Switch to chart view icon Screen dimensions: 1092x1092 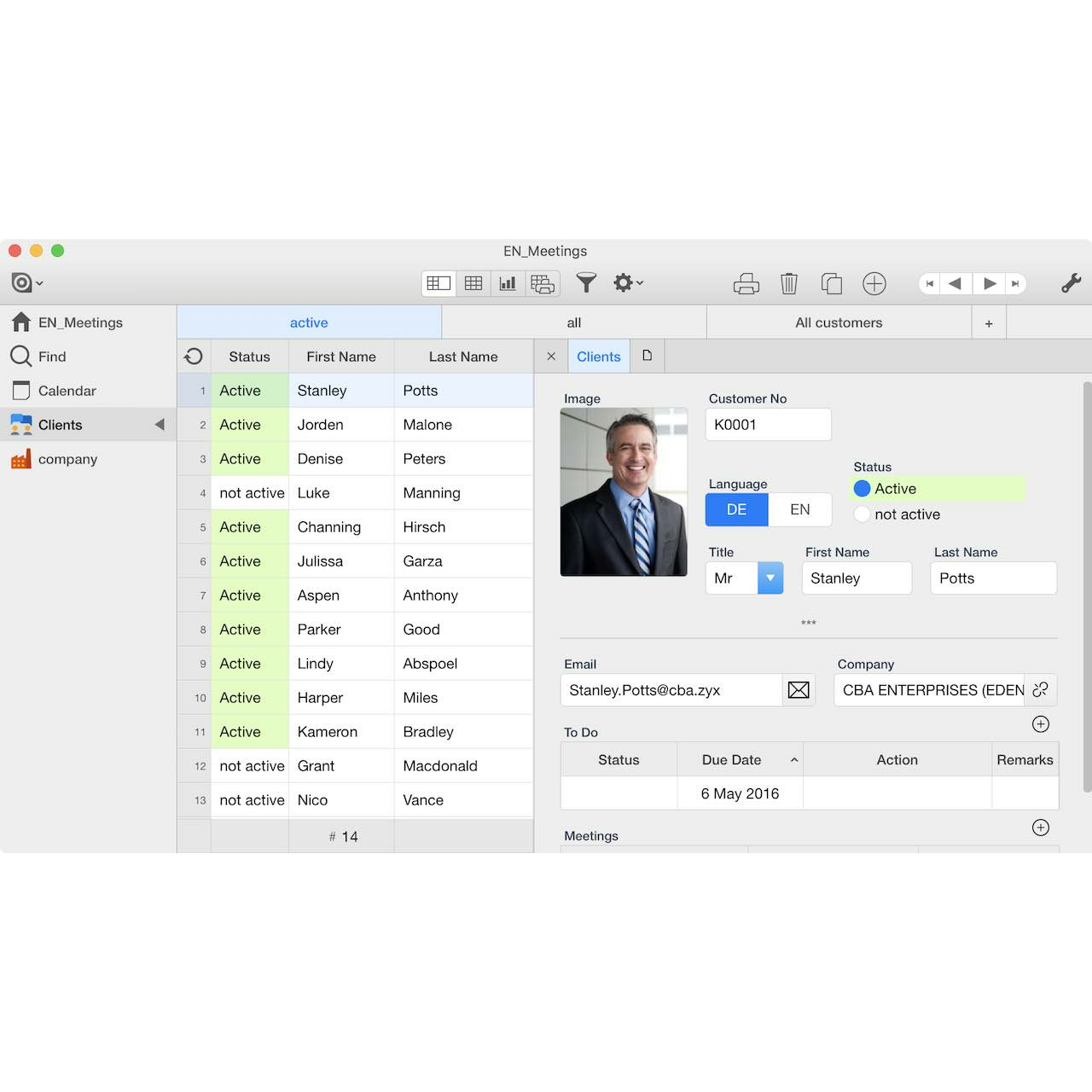pos(508,283)
